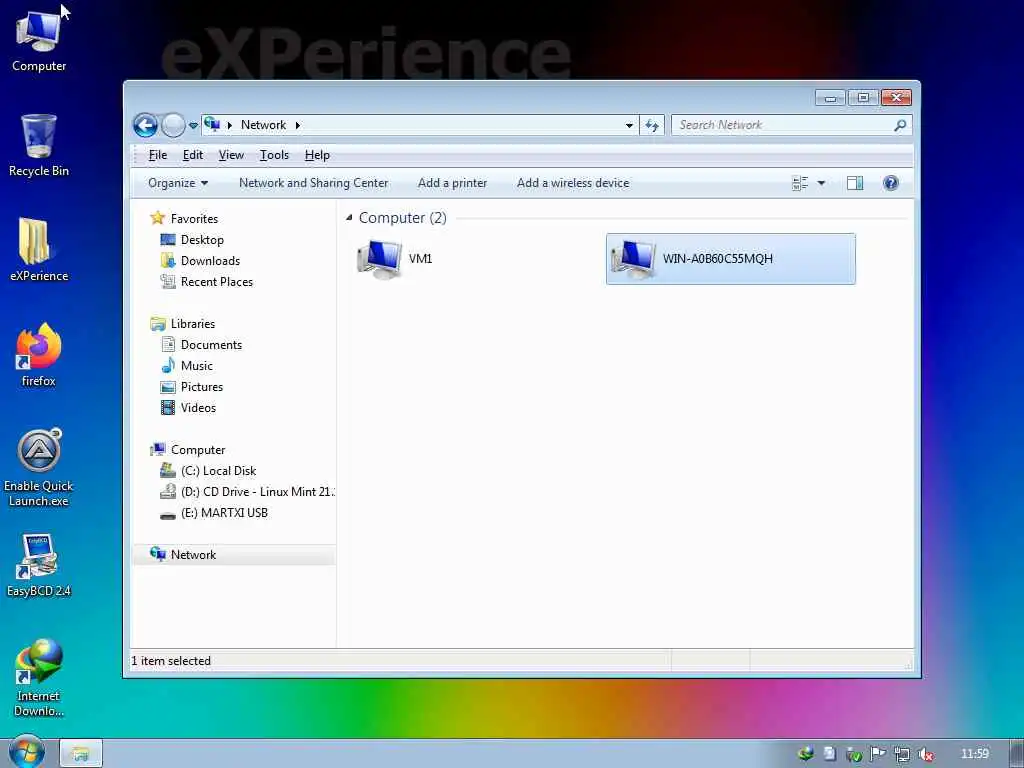This screenshot has height=768, width=1024.
Task: Select eXPerience folder on desktop
Action: coord(39,249)
